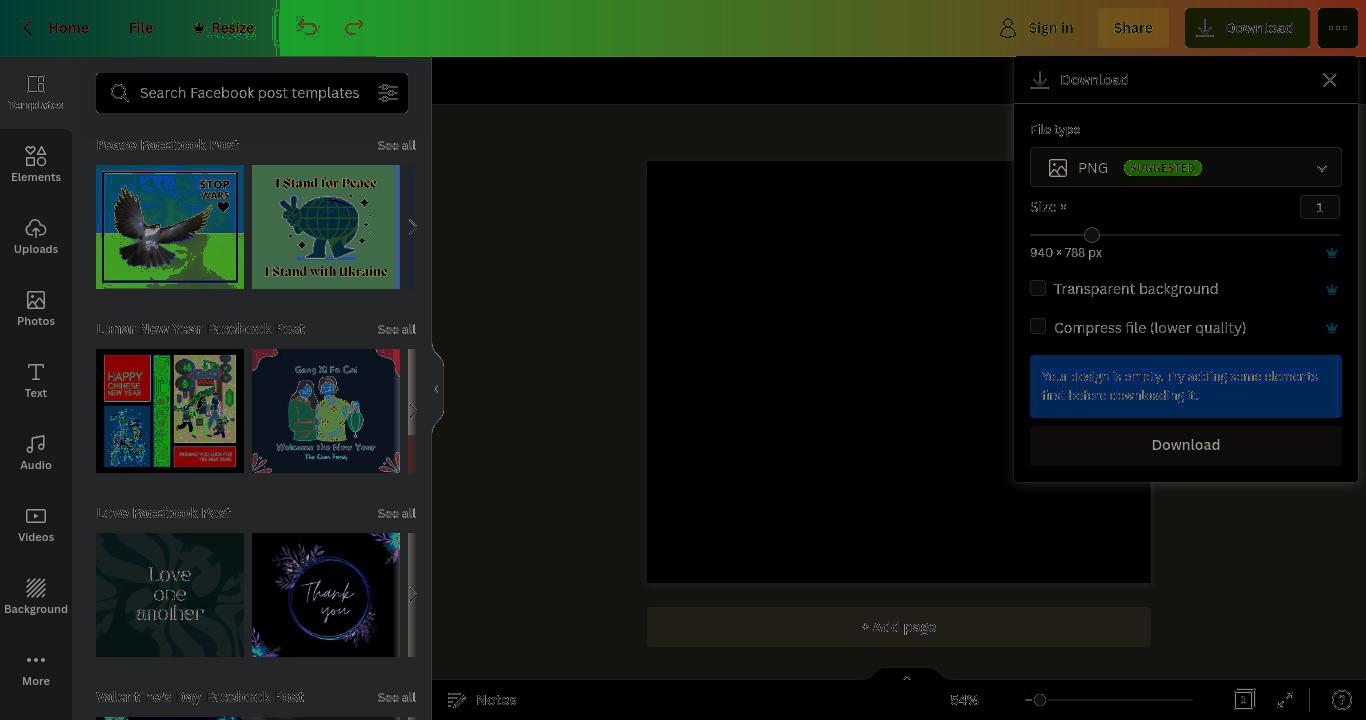Click premium crown next to Size
The width and height of the screenshot is (1366, 720).
(x=1331, y=253)
